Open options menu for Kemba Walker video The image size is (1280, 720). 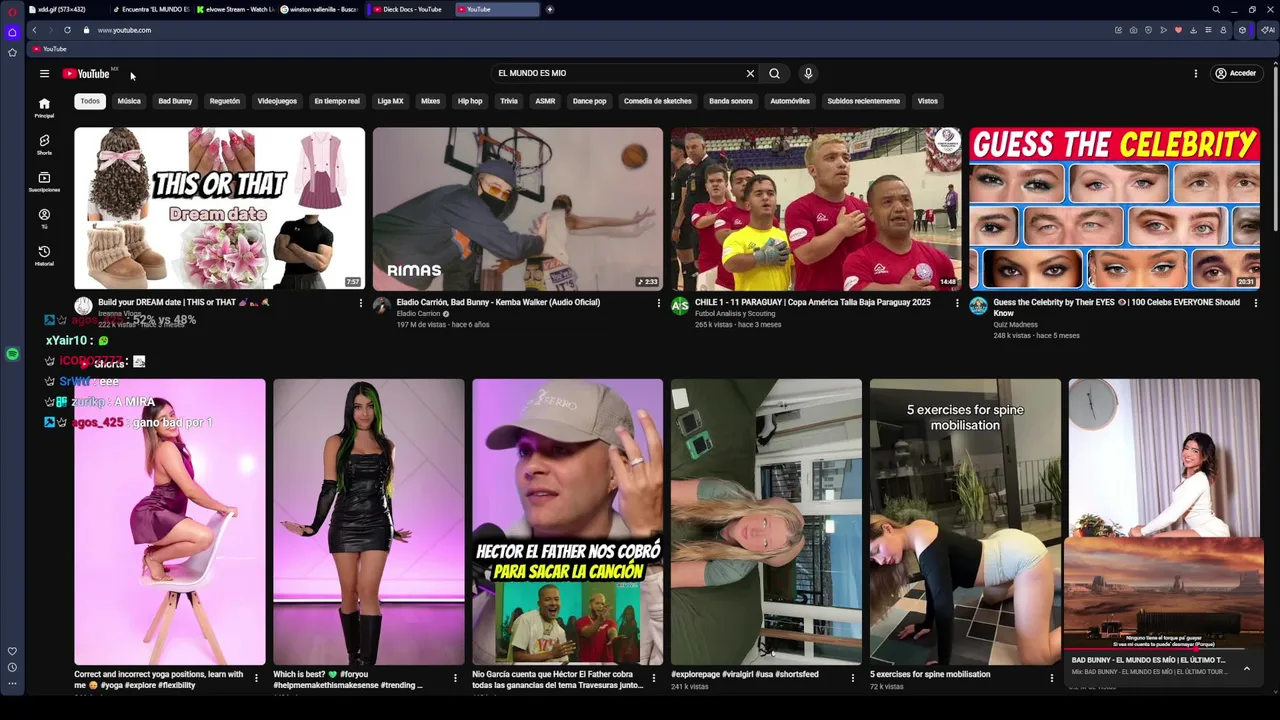coord(658,303)
